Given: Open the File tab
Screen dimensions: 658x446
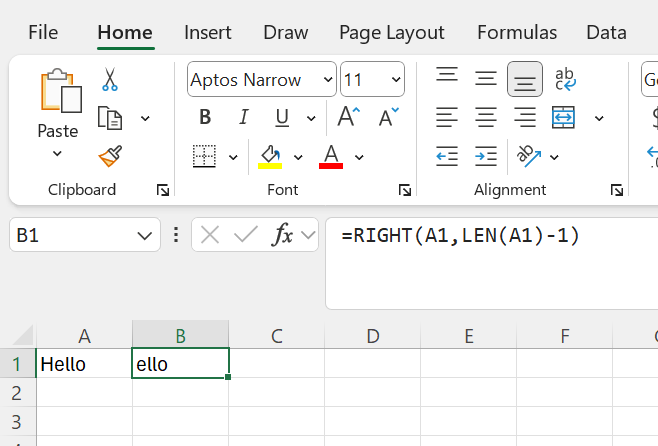Looking at the screenshot, I should pos(43,33).
